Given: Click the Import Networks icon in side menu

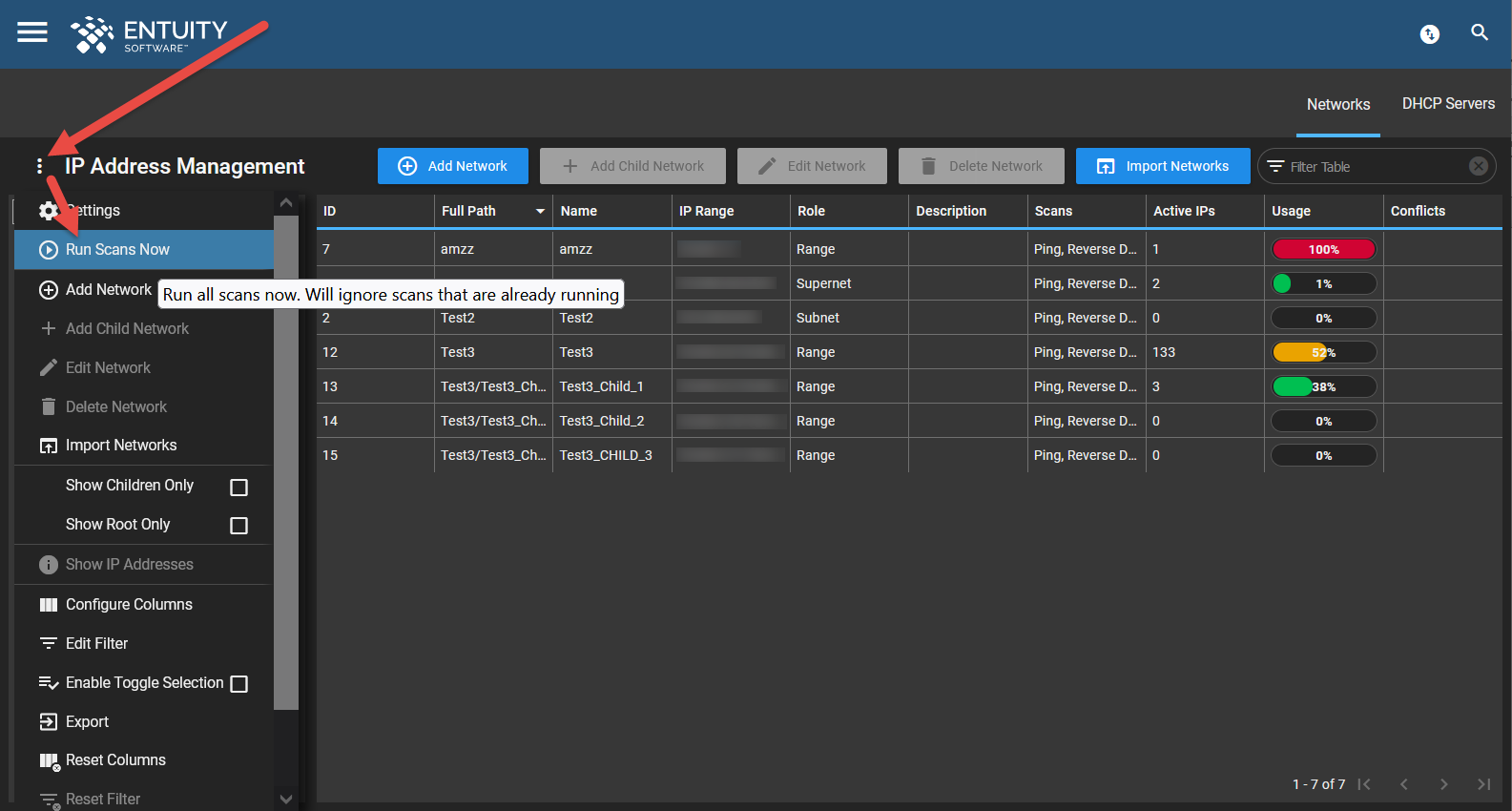Looking at the screenshot, I should click(x=49, y=446).
